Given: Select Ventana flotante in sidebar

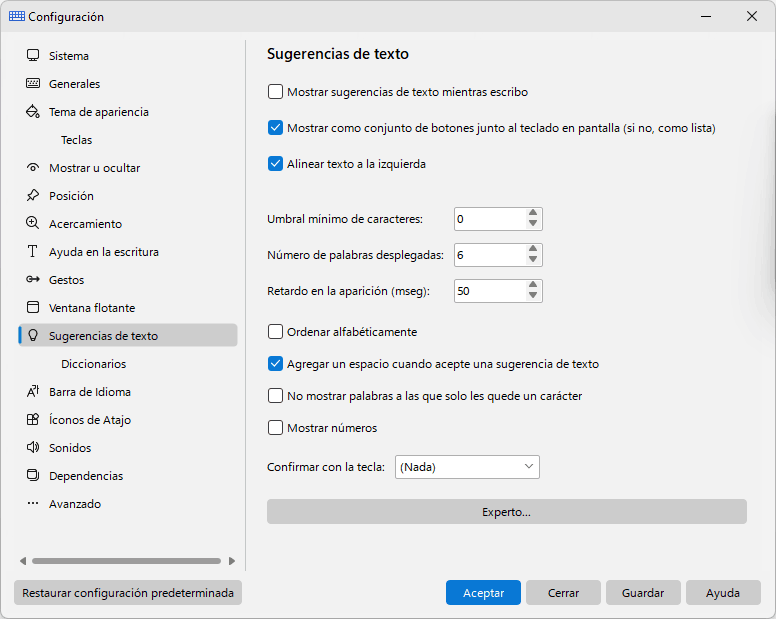Looking at the screenshot, I should pos(128,308).
